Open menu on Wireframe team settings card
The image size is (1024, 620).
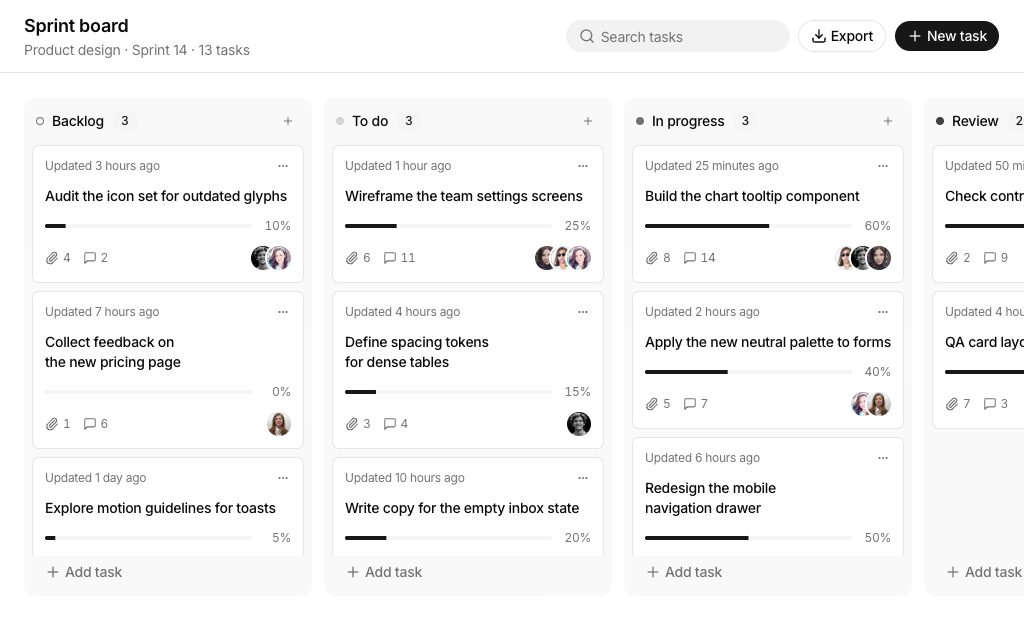[x=583, y=166]
